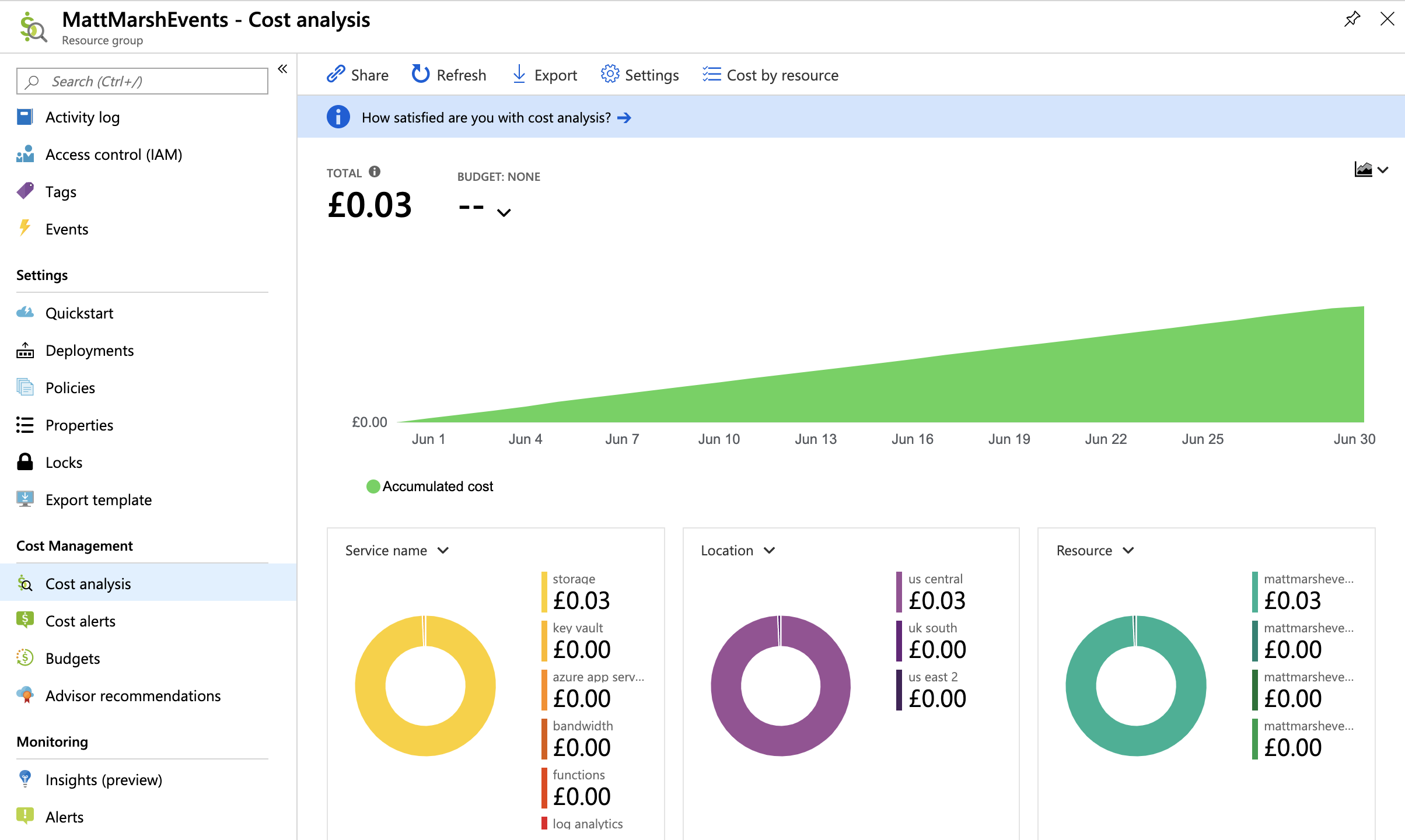This screenshot has height=840, width=1405.
Task: Click the Locks padlock icon
Action: [x=25, y=462]
